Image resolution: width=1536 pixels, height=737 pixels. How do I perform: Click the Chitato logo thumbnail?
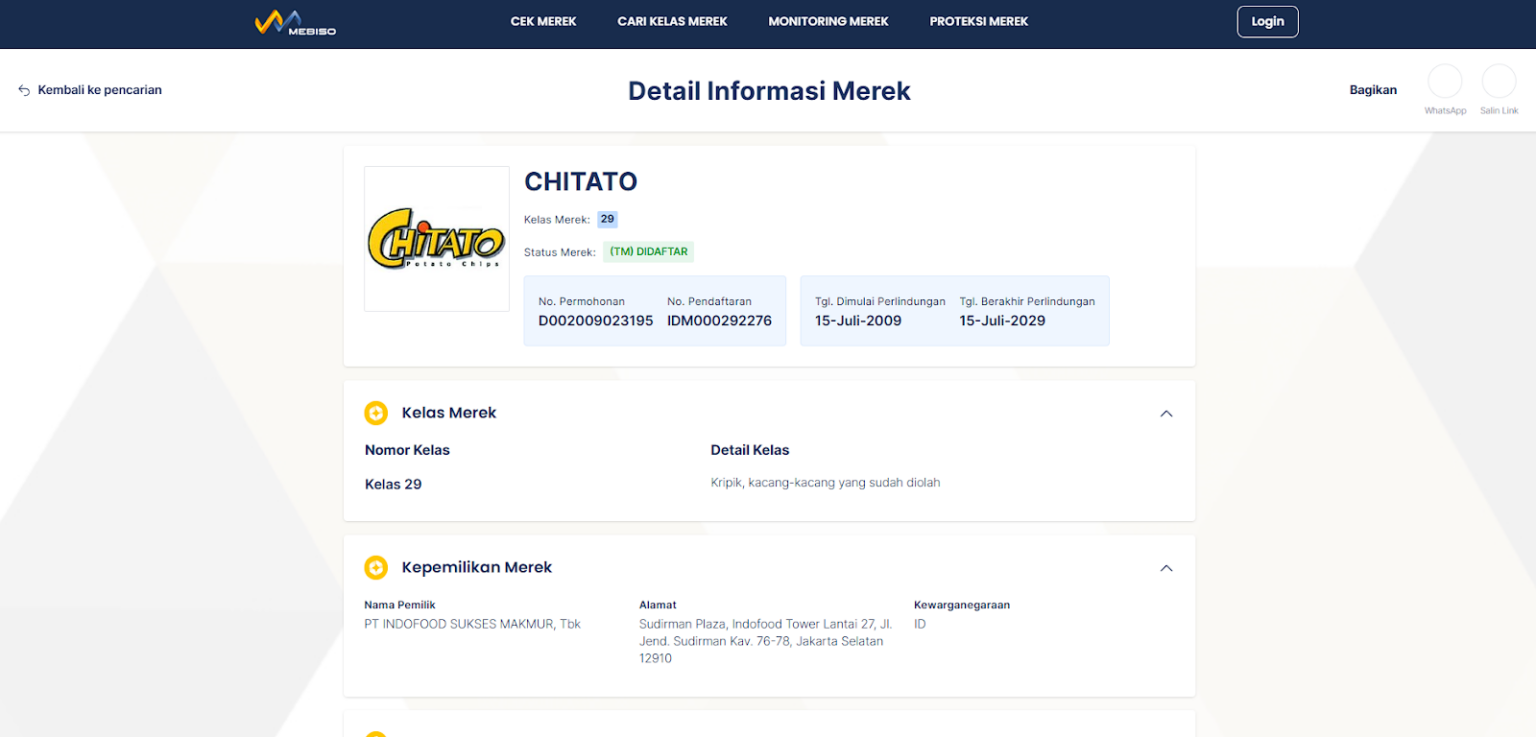point(437,239)
